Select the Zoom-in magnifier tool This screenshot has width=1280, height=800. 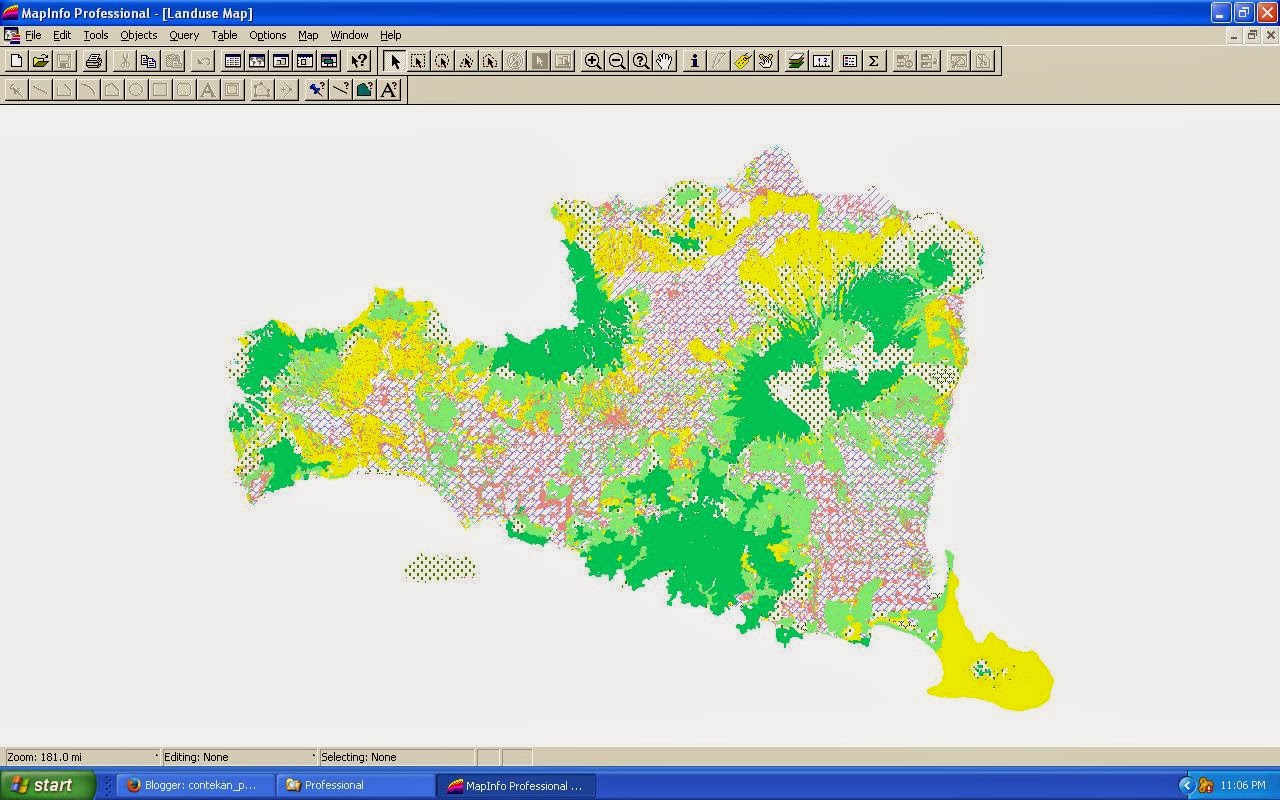click(593, 61)
